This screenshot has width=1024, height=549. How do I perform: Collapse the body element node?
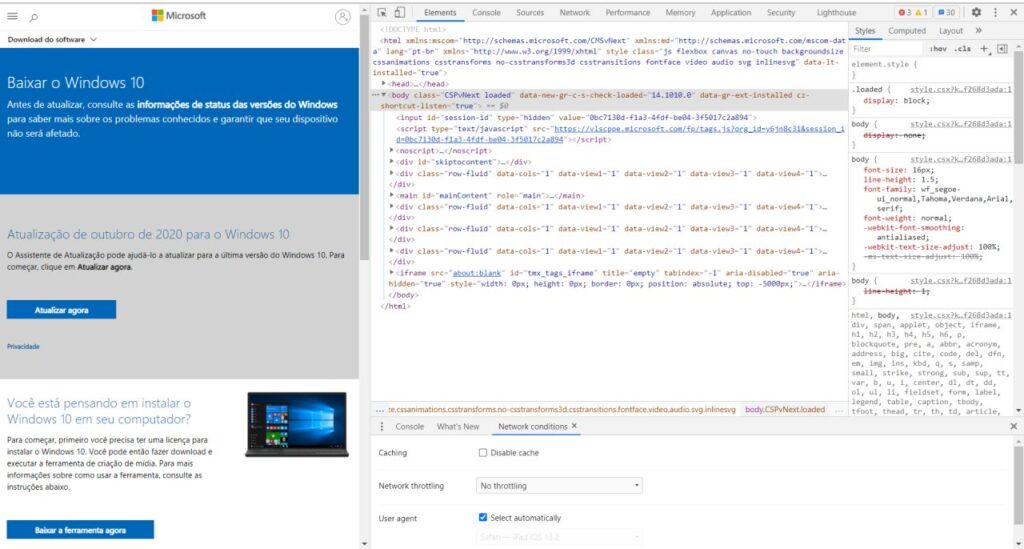point(384,95)
